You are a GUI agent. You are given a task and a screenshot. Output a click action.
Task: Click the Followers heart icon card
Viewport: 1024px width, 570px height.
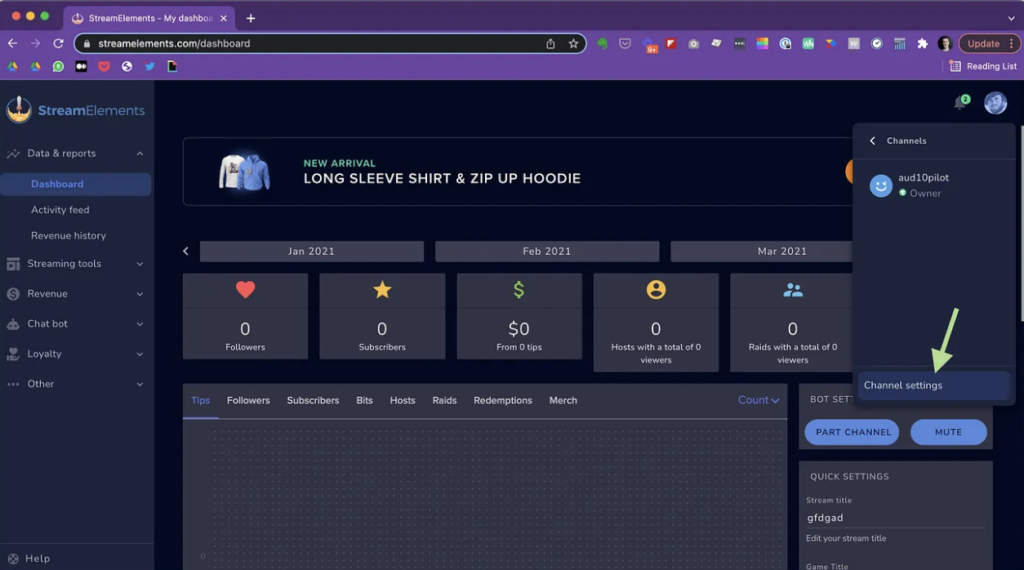245,316
